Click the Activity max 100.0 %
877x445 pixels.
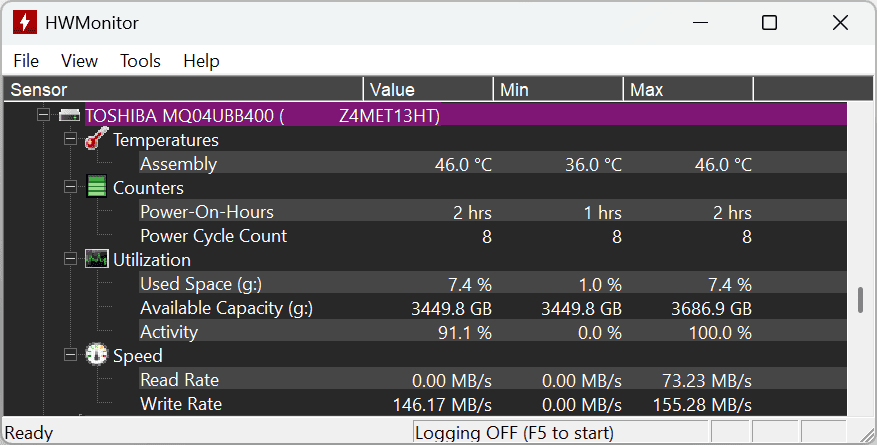(720, 333)
